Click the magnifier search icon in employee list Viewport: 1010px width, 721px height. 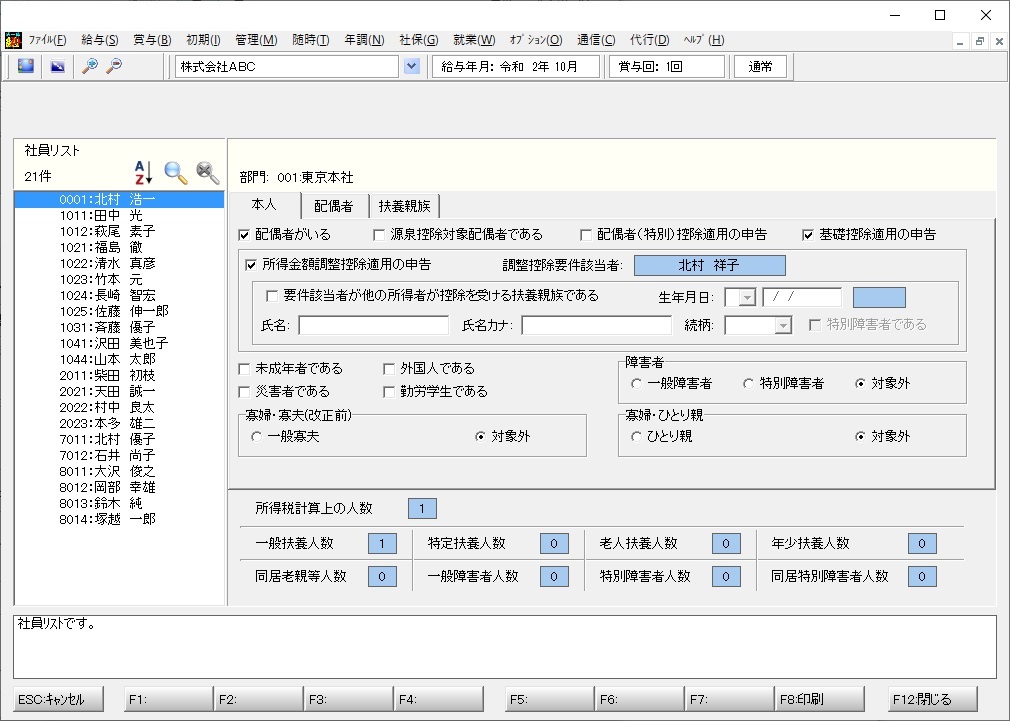click(x=175, y=173)
